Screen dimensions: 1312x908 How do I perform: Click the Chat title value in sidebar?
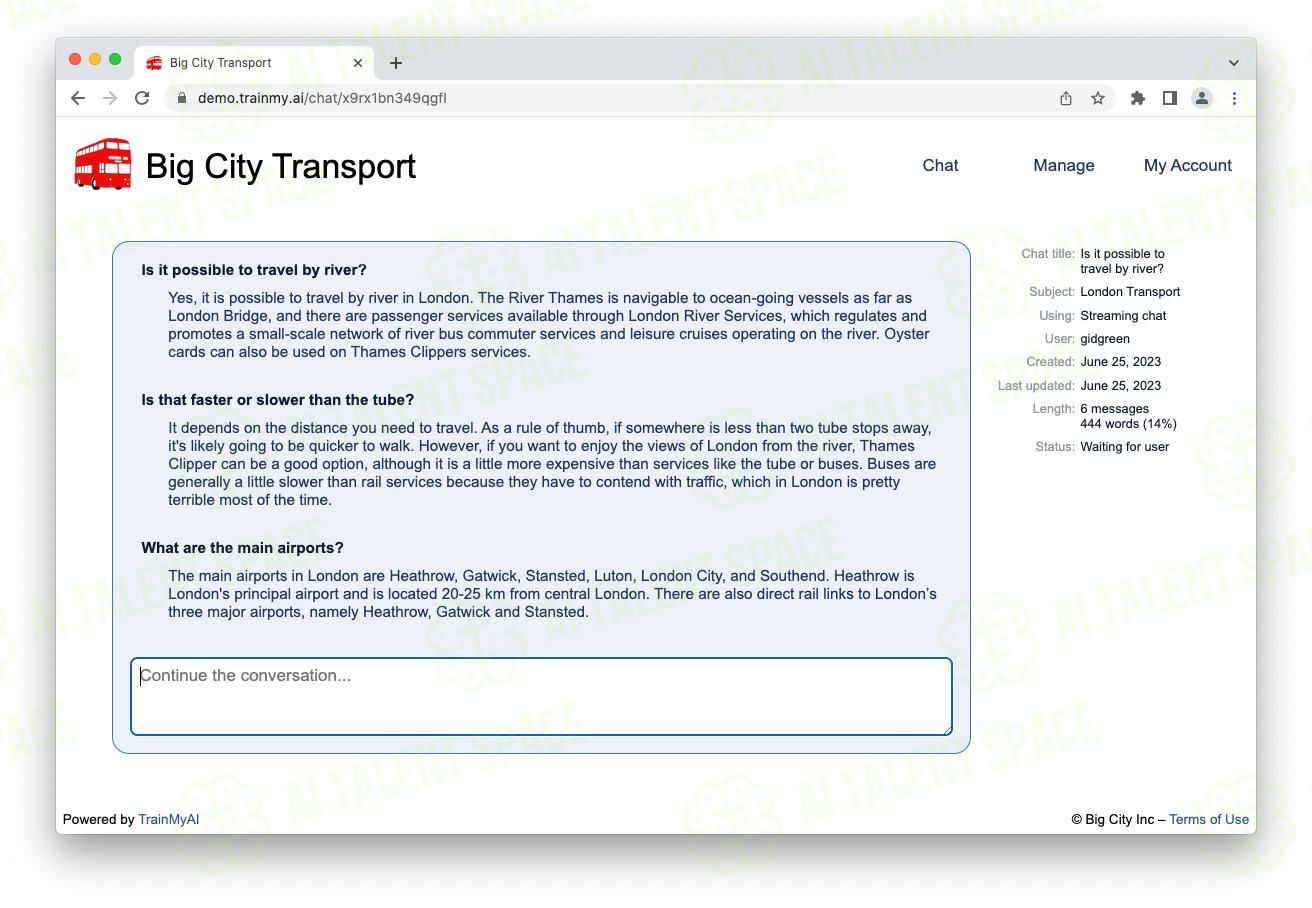pyautogui.click(x=1122, y=262)
